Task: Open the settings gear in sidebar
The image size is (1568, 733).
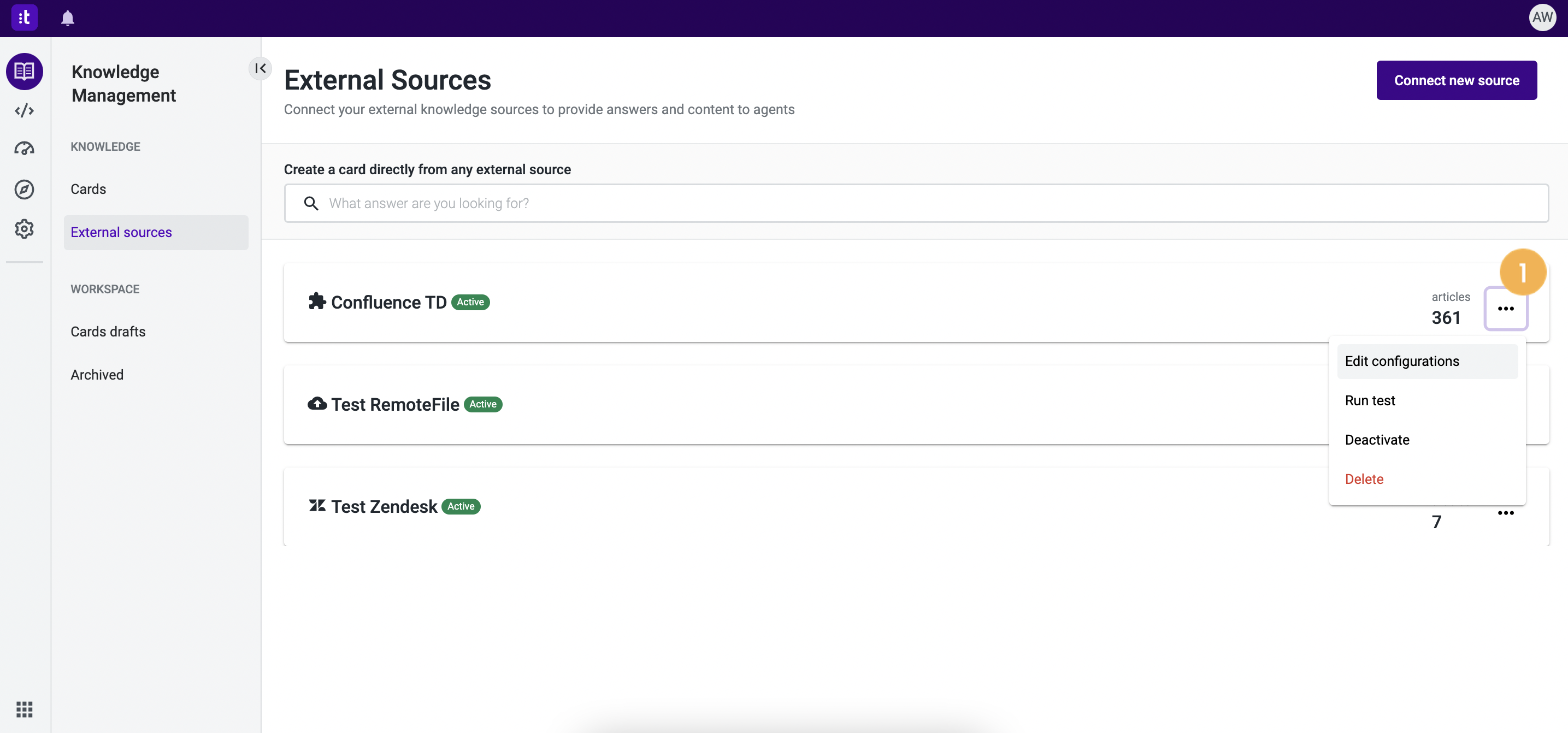Action: point(23,229)
